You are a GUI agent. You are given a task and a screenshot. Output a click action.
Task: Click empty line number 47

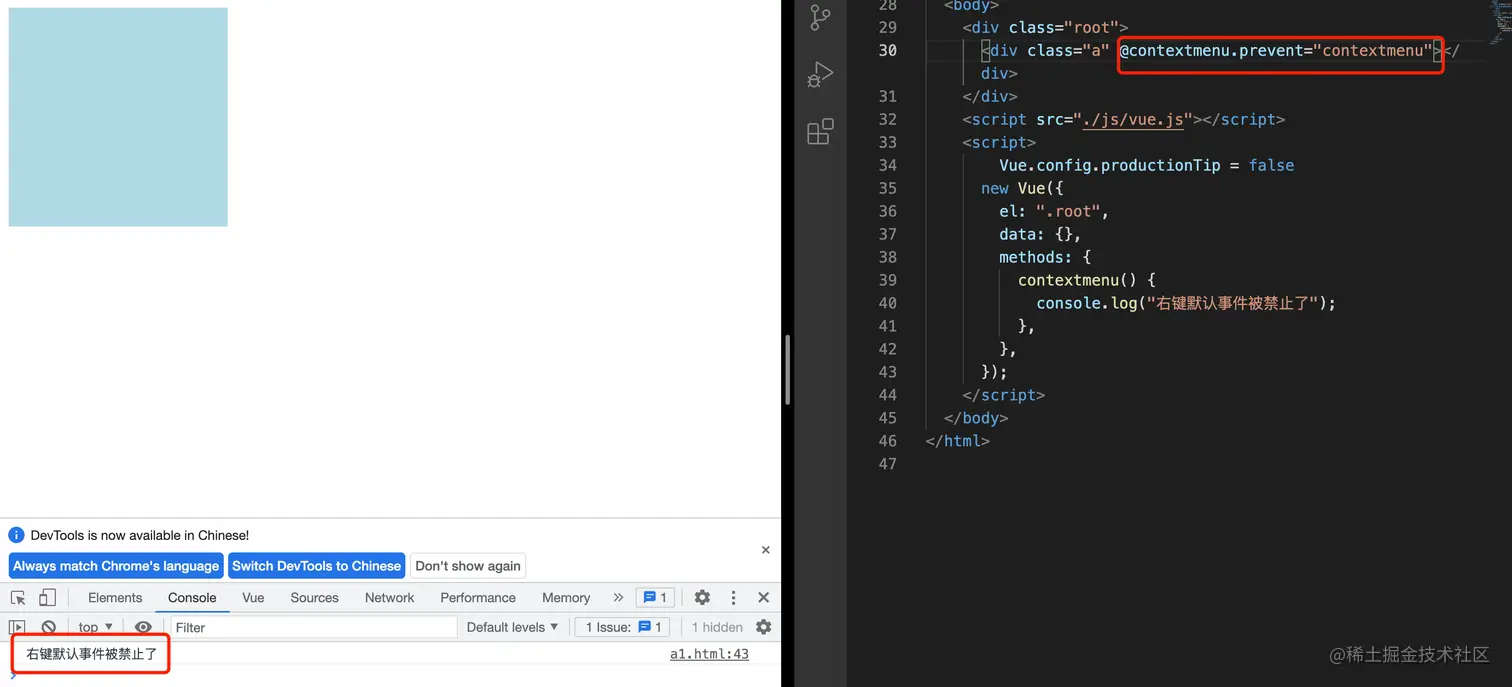point(887,464)
